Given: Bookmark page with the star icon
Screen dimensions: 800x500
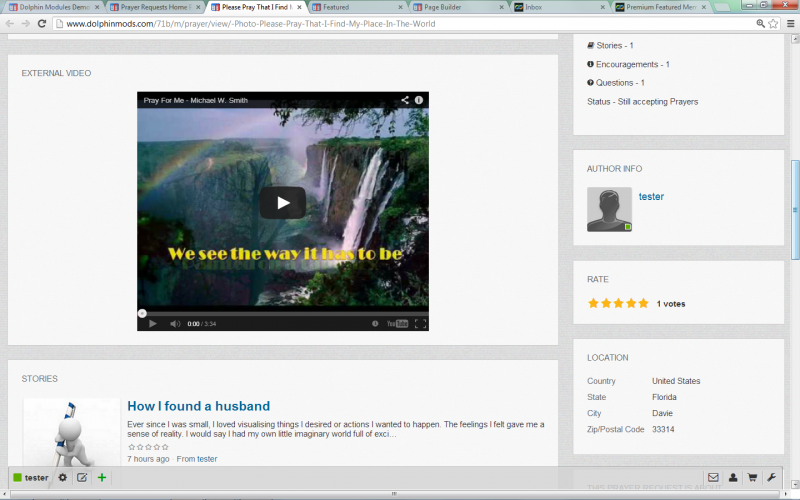Looking at the screenshot, I should 773,23.
